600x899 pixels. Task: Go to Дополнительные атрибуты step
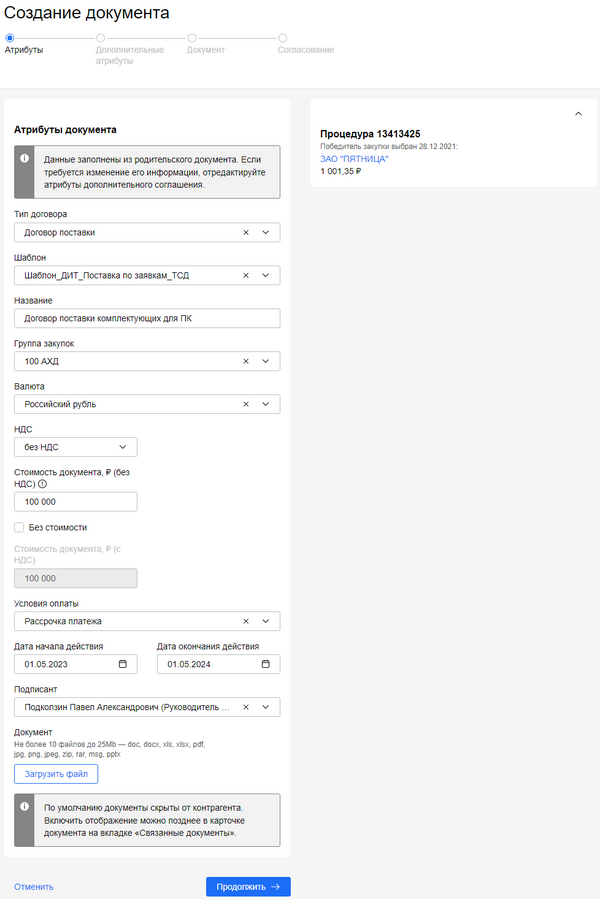pos(100,38)
